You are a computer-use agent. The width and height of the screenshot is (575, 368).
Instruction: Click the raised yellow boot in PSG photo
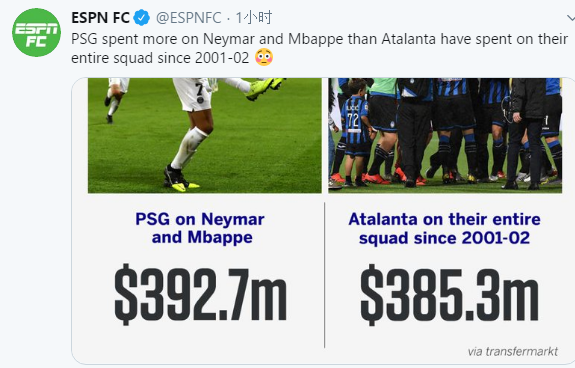264,88
